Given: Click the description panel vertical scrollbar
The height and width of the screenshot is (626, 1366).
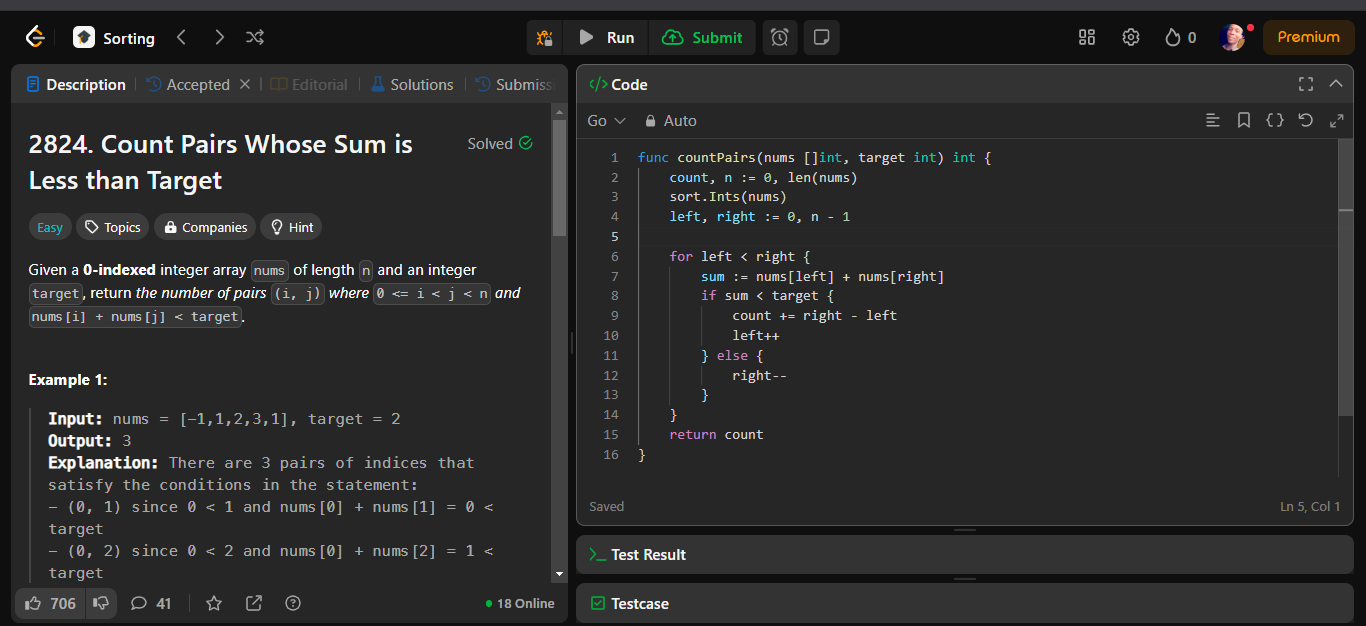Looking at the screenshot, I should click(560, 180).
